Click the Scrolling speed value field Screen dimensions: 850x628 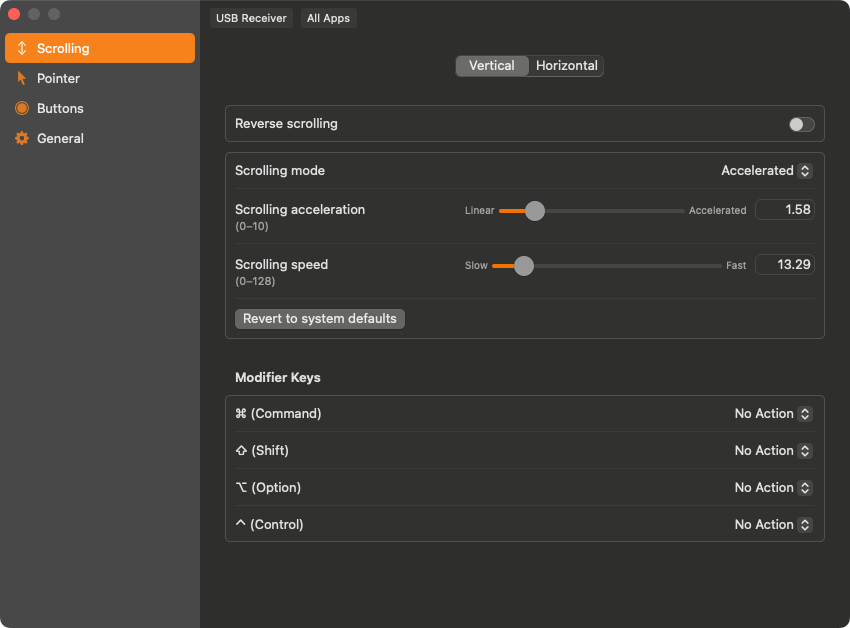pos(785,265)
